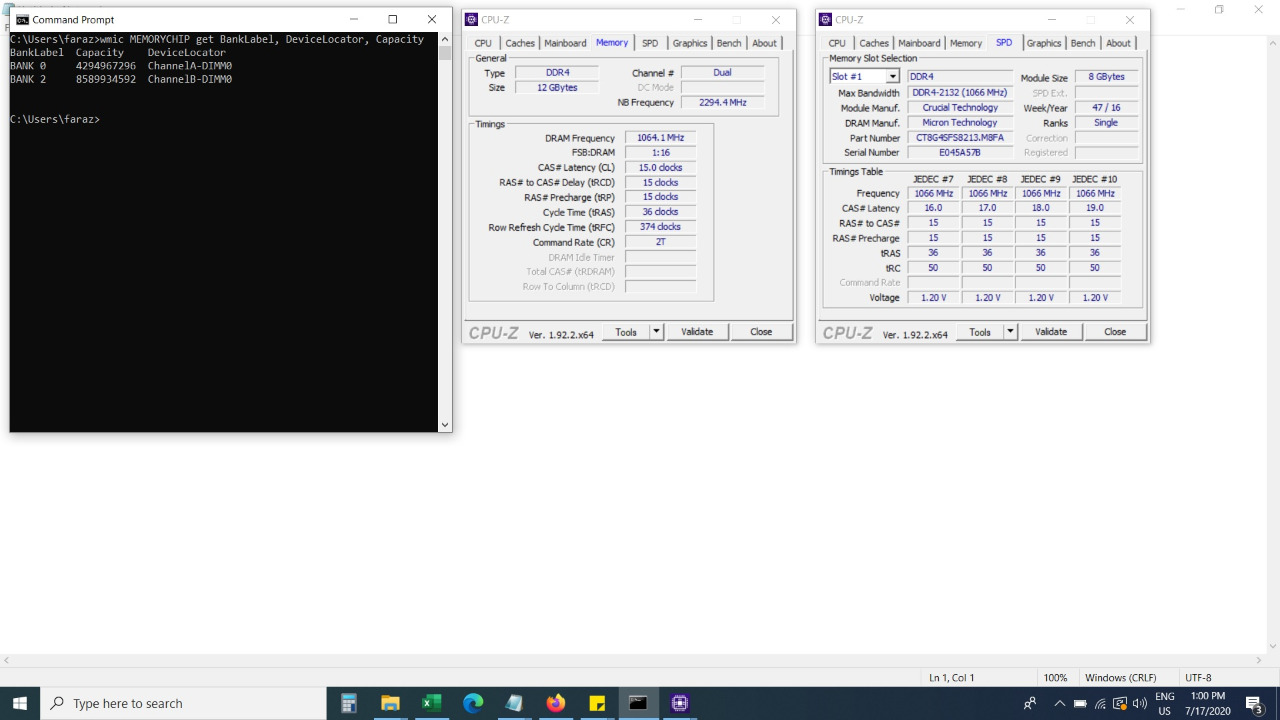Screen dimensions: 1280x720
Task: Open File Explorer from the taskbar
Action: pyautogui.click(x=390, y=703)
